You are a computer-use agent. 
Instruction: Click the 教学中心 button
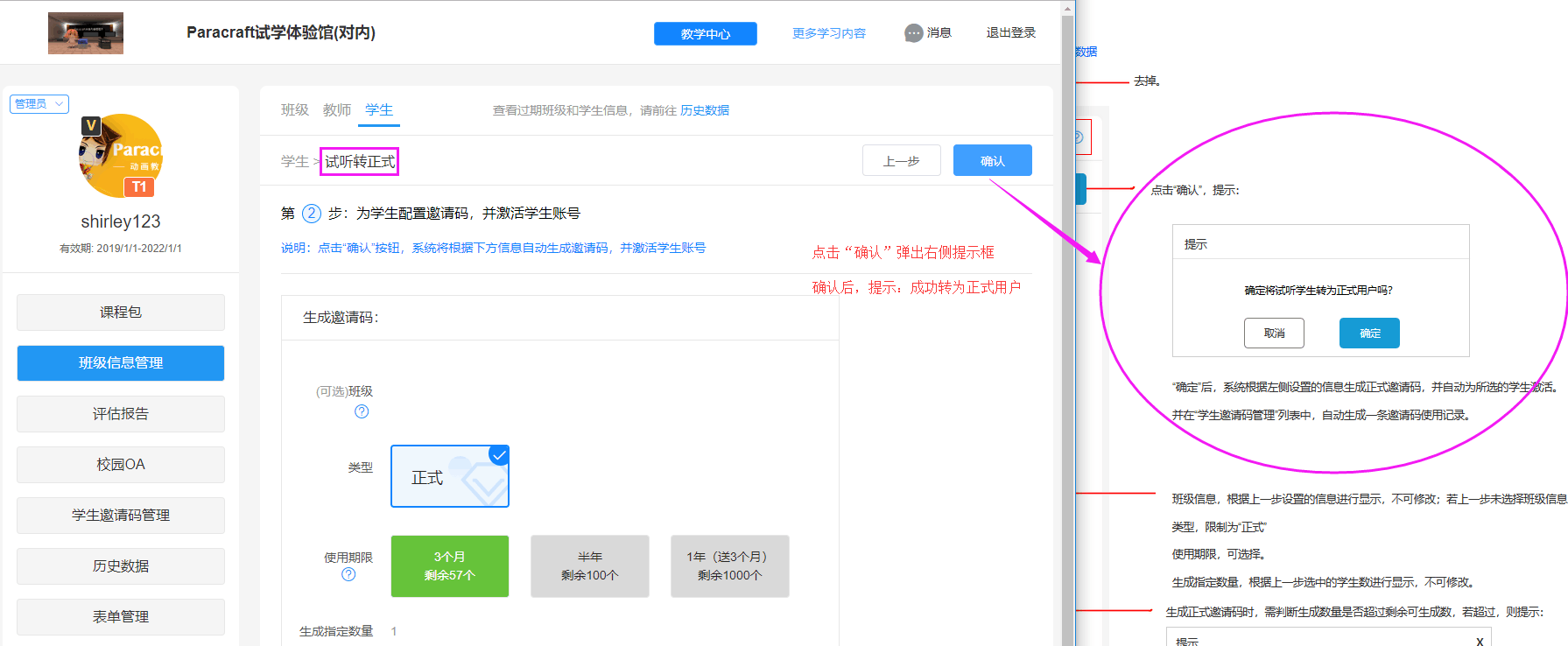tap(706, 33)
